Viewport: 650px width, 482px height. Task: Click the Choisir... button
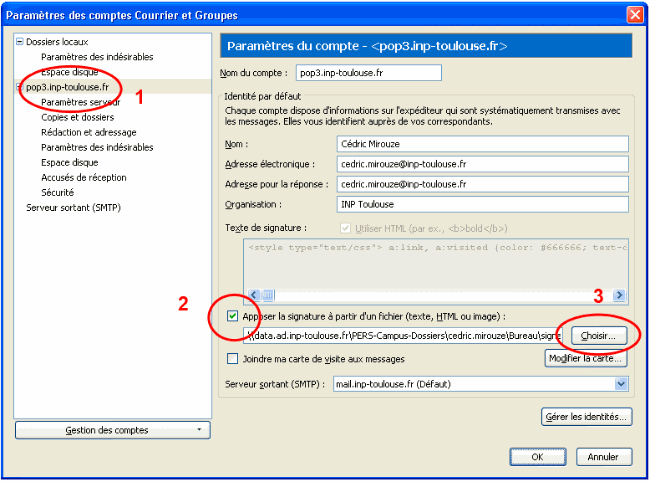pos(599,336)
